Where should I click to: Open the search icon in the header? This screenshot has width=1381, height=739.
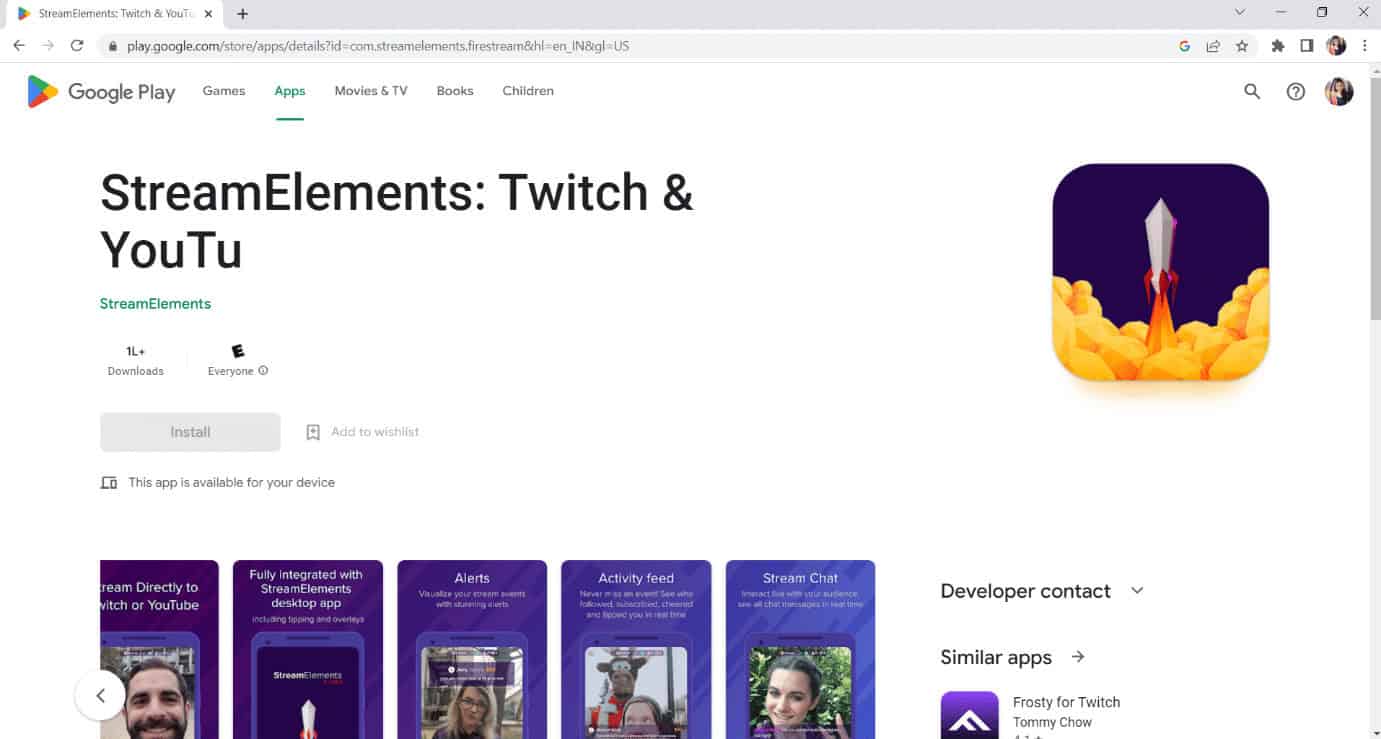[x=1252, y=91]
